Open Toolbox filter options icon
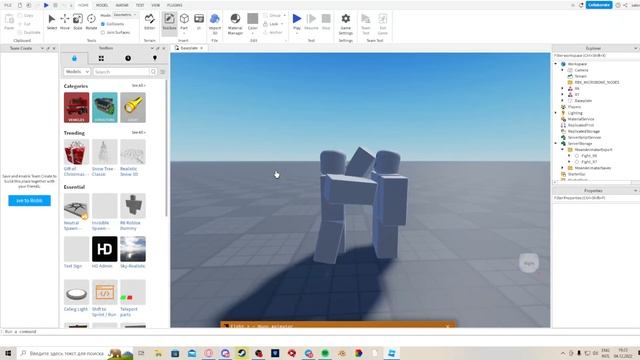Viewport: 640px width, 360px height. 162,71
